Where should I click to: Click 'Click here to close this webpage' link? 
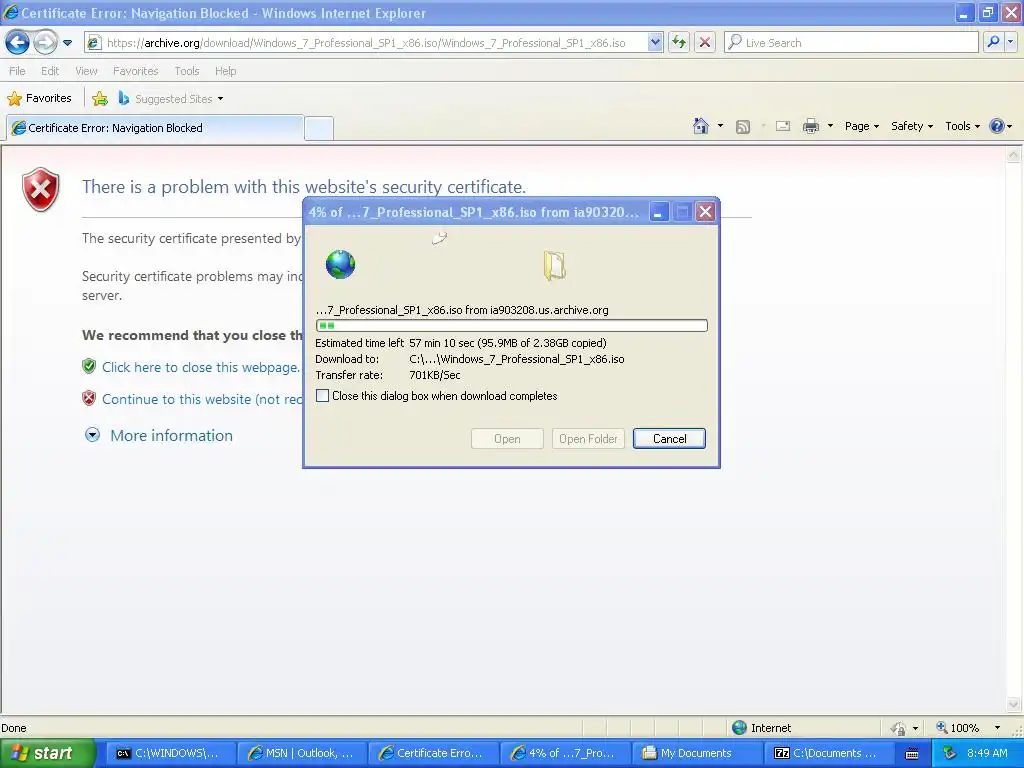[x=200, y=367]
